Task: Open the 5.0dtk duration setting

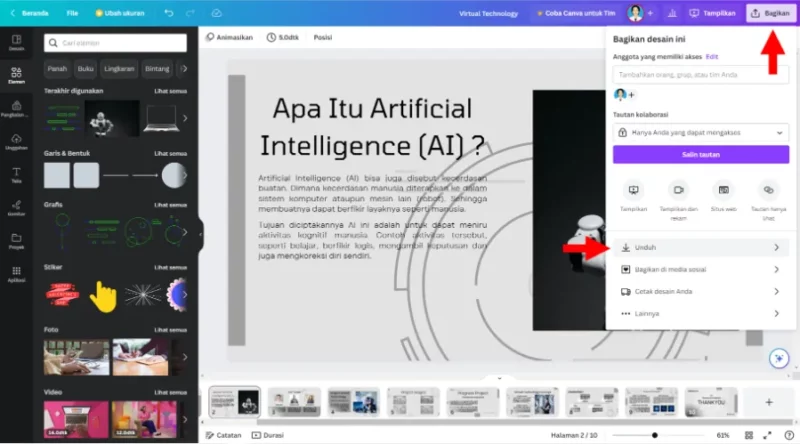Action: 283,37
